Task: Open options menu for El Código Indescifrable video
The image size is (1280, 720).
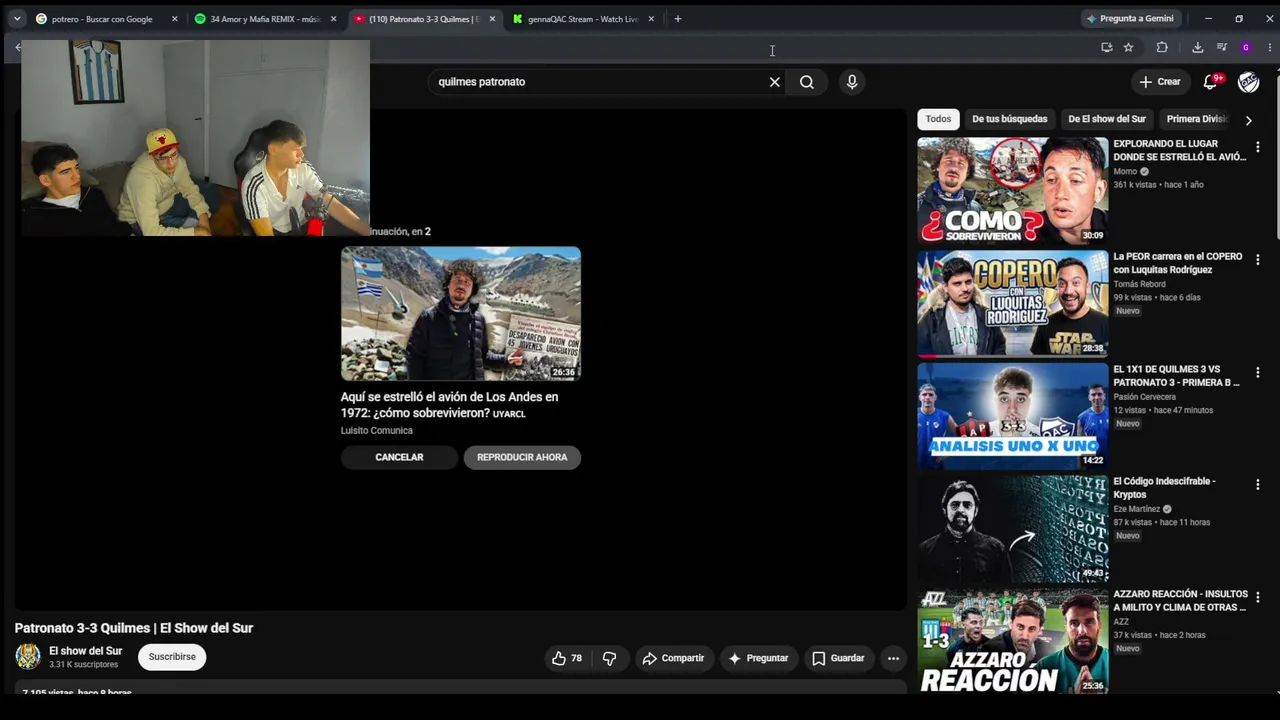Action: click(x=1258, y=485)
